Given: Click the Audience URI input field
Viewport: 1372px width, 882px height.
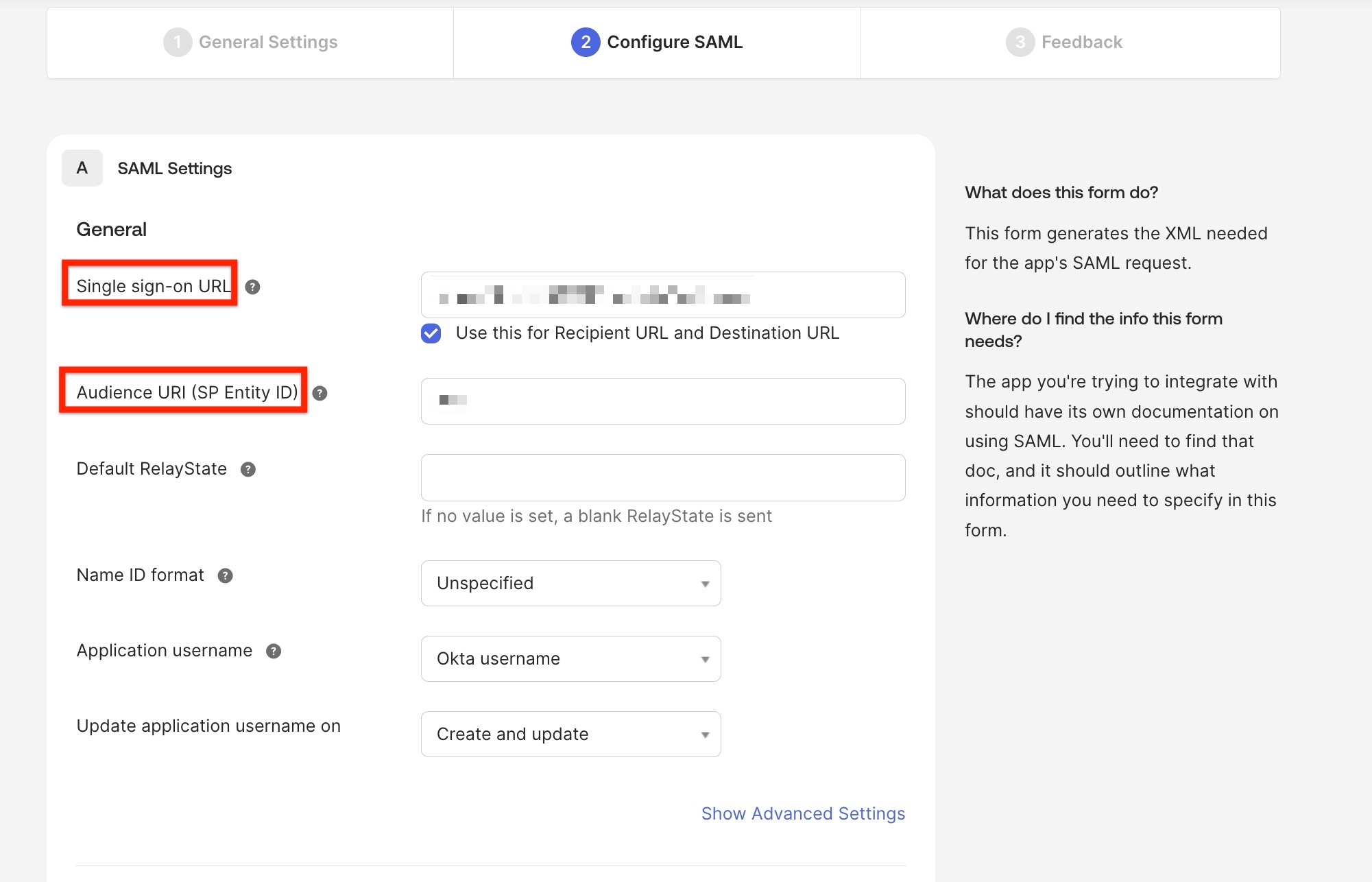Looking at the screenshot, I should point(662,401).
